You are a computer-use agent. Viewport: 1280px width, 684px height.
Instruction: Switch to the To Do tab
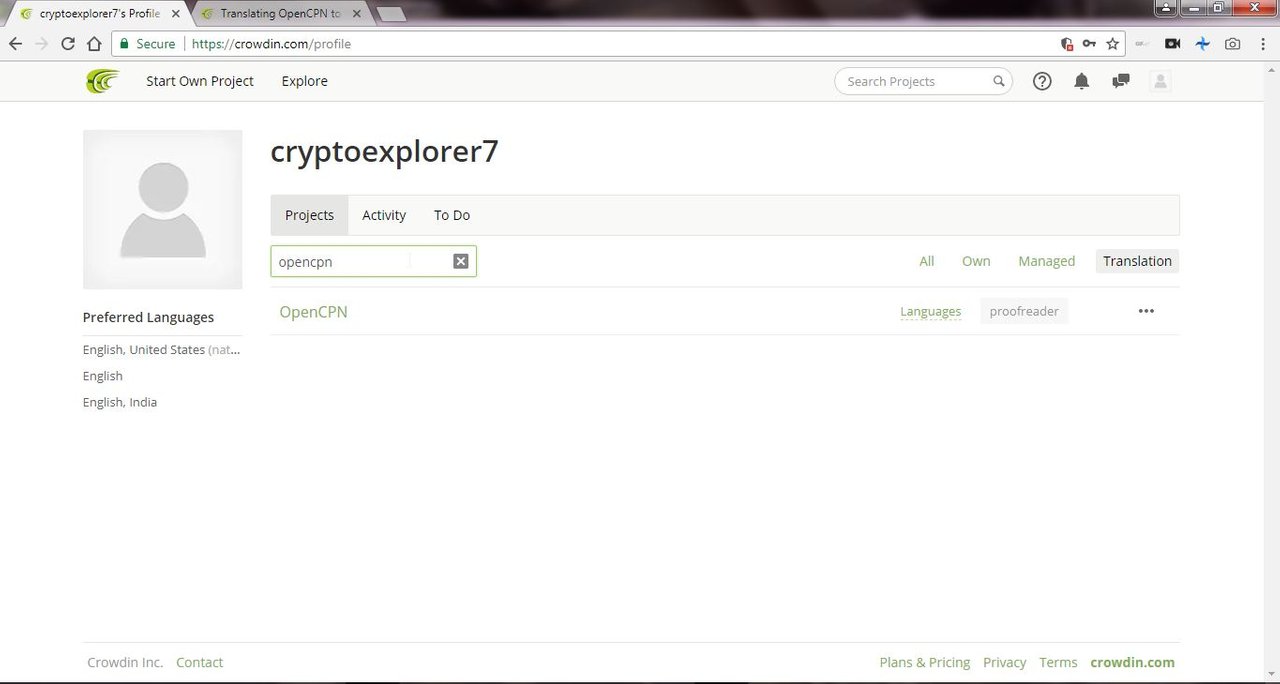click(x=452, y=215)
